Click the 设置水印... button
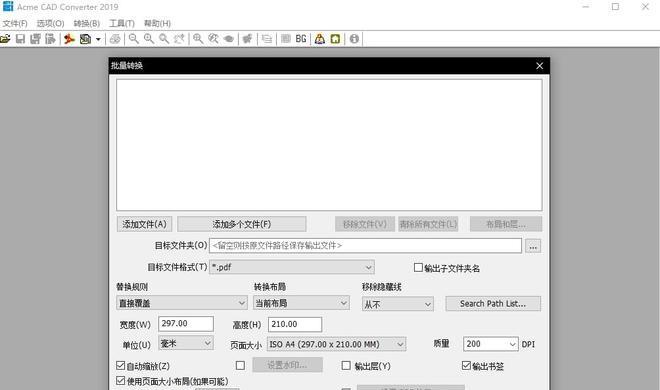 (287, 365)
